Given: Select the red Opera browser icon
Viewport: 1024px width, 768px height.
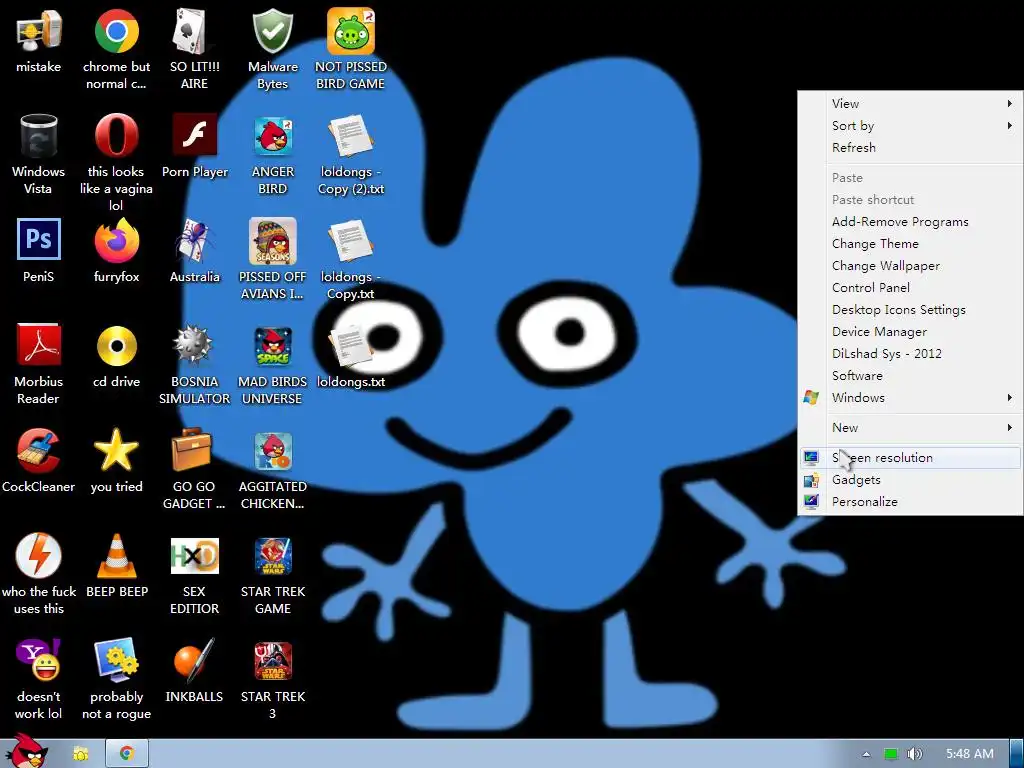Looking at the screenshot, I should (x=116, y=136).
